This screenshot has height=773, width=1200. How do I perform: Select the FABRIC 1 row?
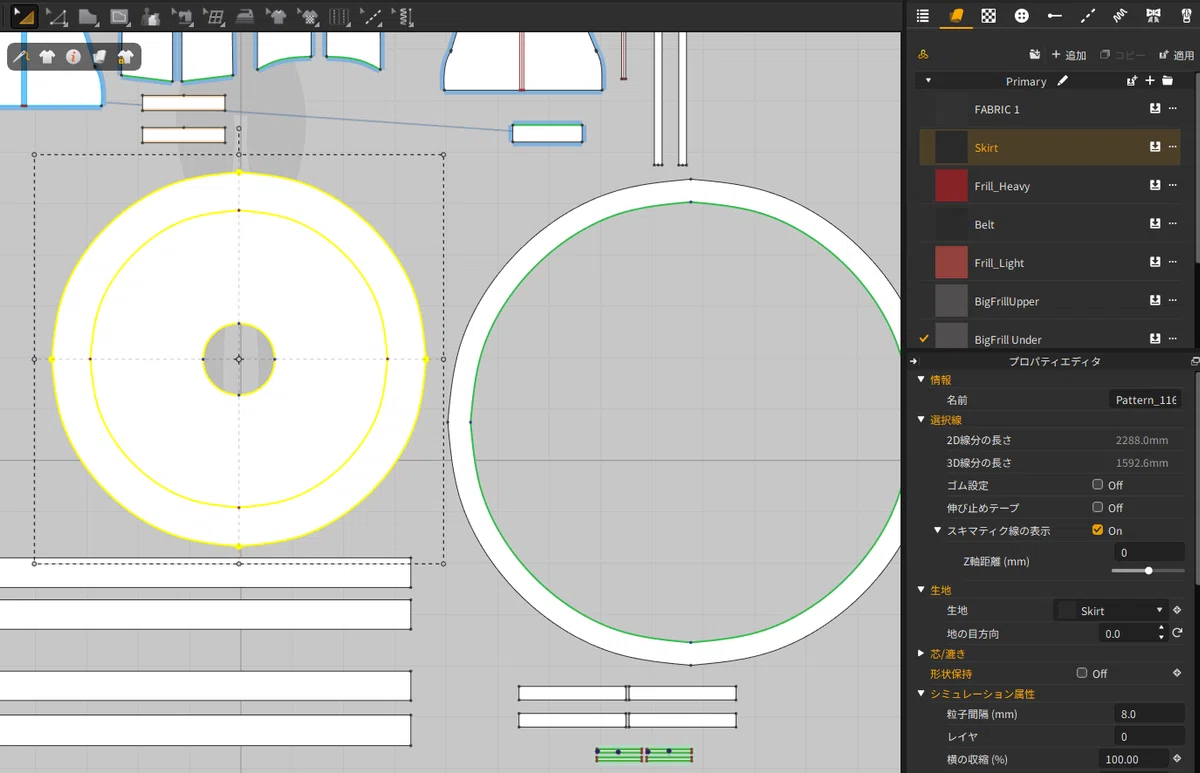tap(1049, 109)
